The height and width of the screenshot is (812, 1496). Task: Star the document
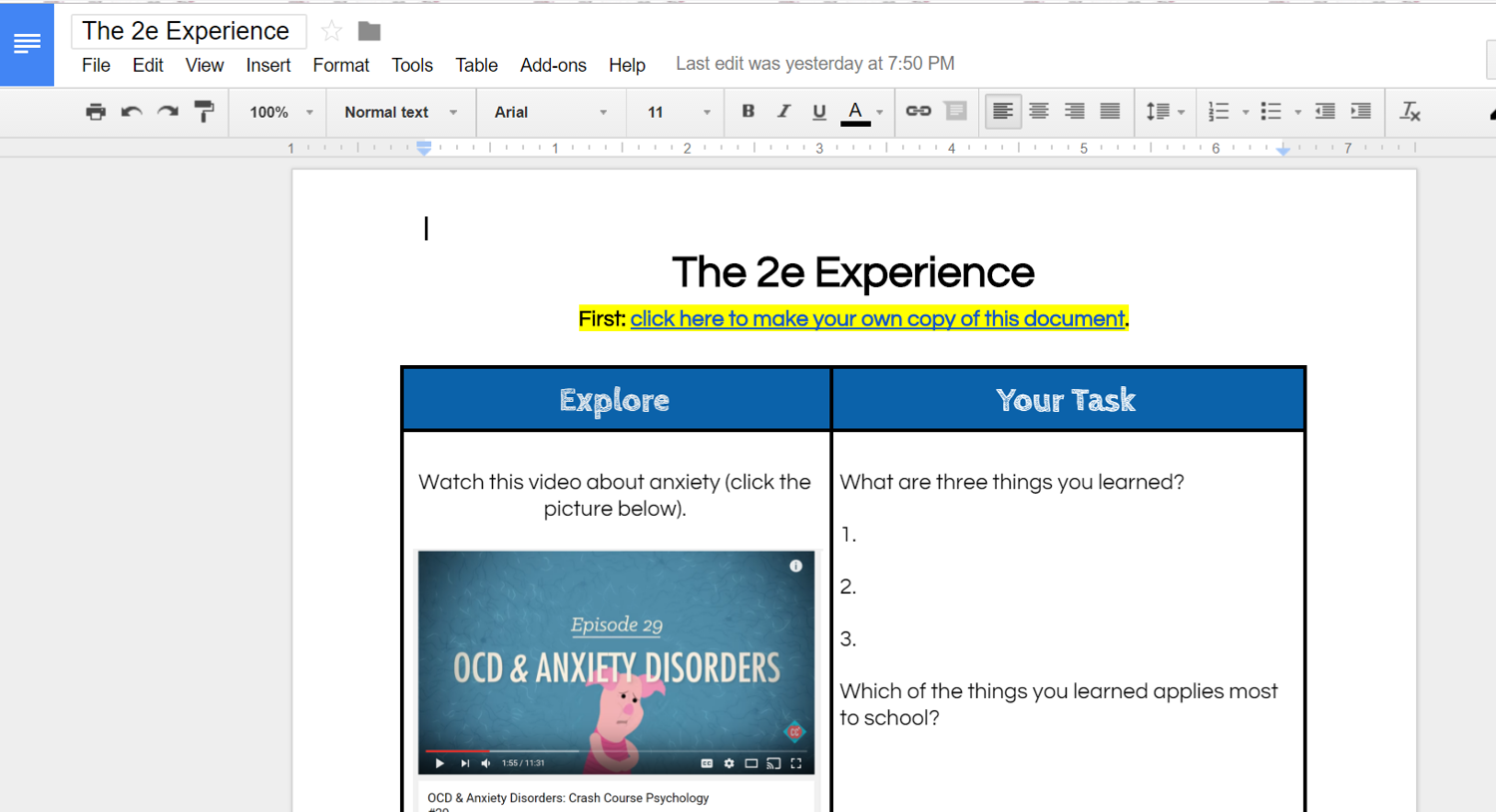[x=331, y=32]
